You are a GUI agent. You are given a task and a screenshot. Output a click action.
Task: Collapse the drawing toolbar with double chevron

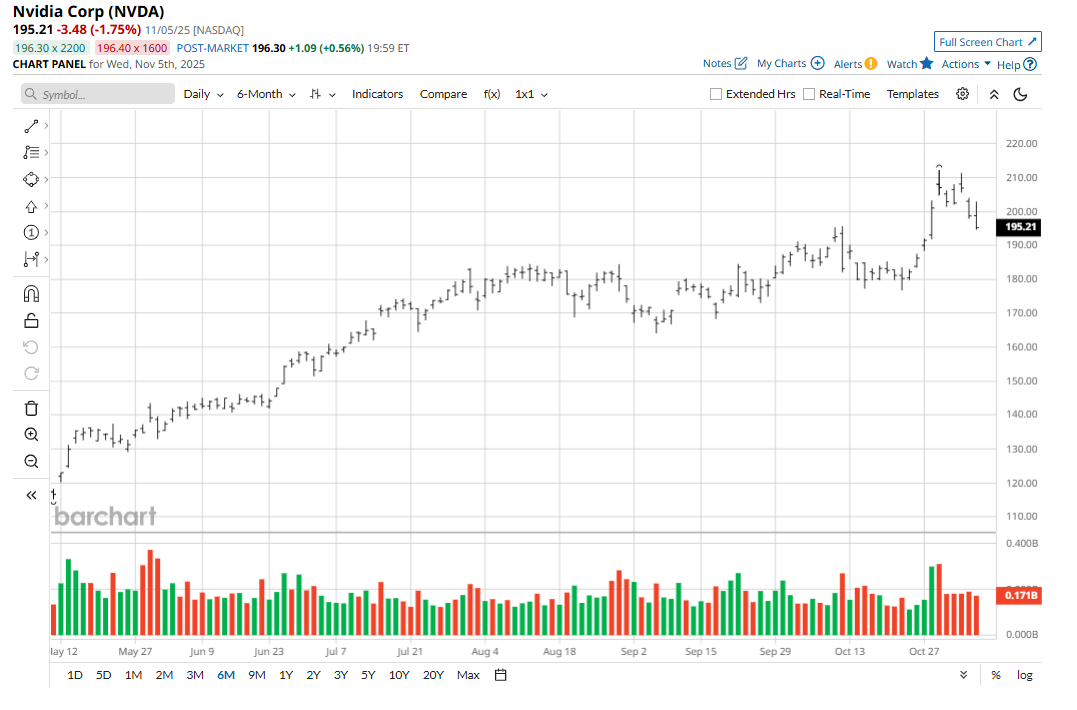(x=31, y=495)
